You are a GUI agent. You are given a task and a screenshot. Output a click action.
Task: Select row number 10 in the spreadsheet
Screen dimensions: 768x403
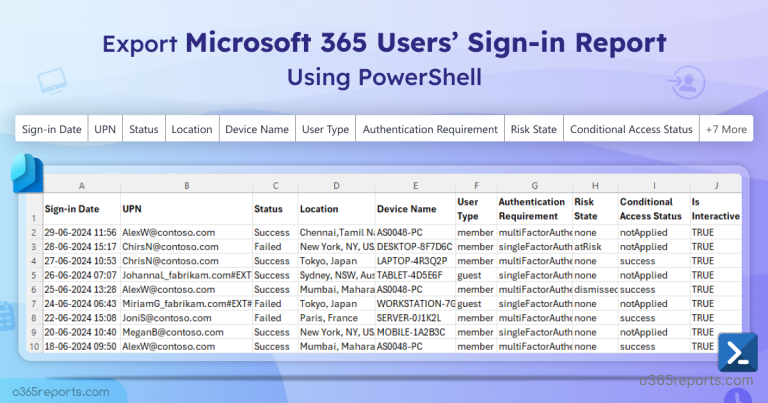click(34, 346)
